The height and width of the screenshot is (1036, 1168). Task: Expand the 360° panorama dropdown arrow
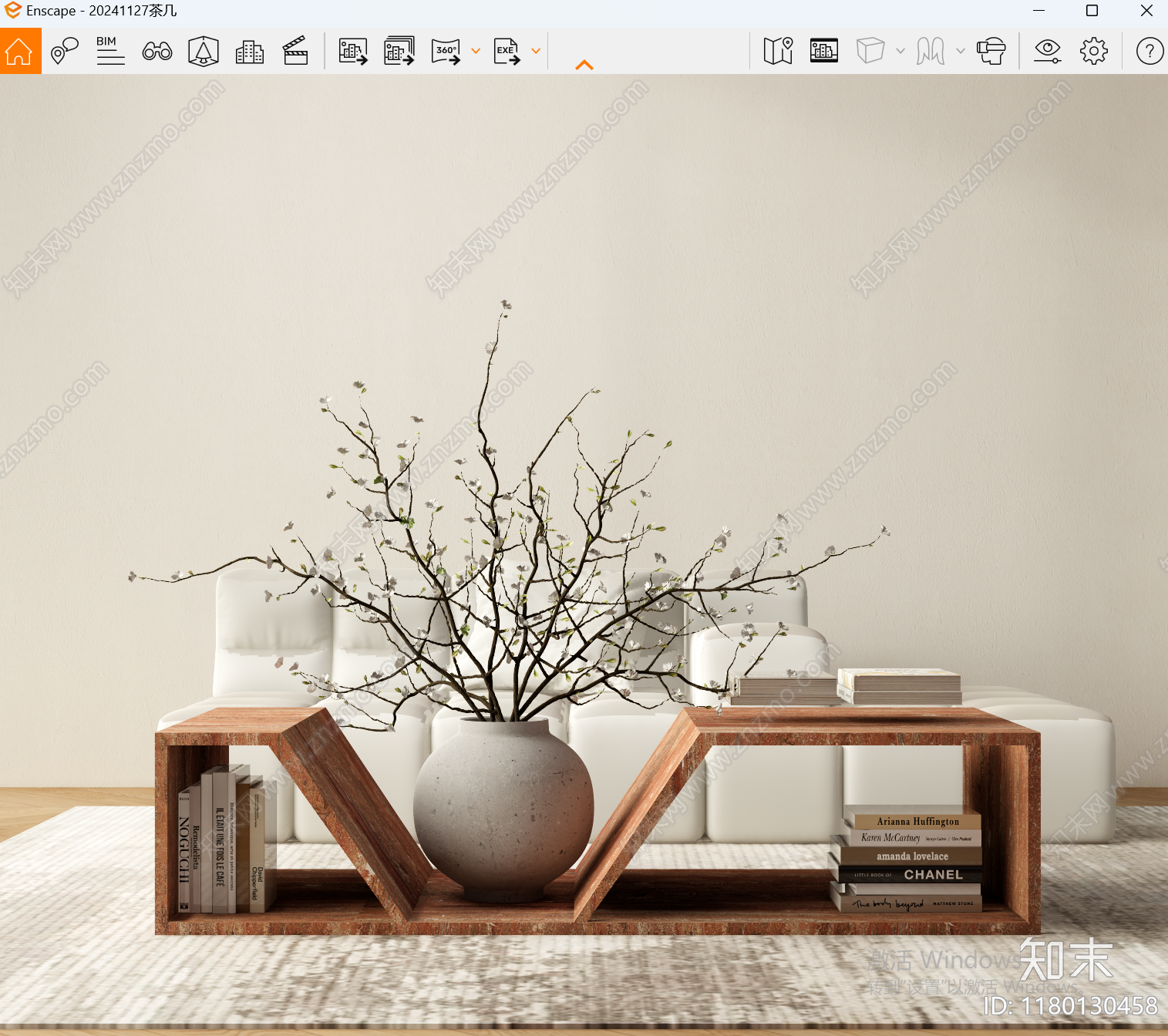point(476,51)
